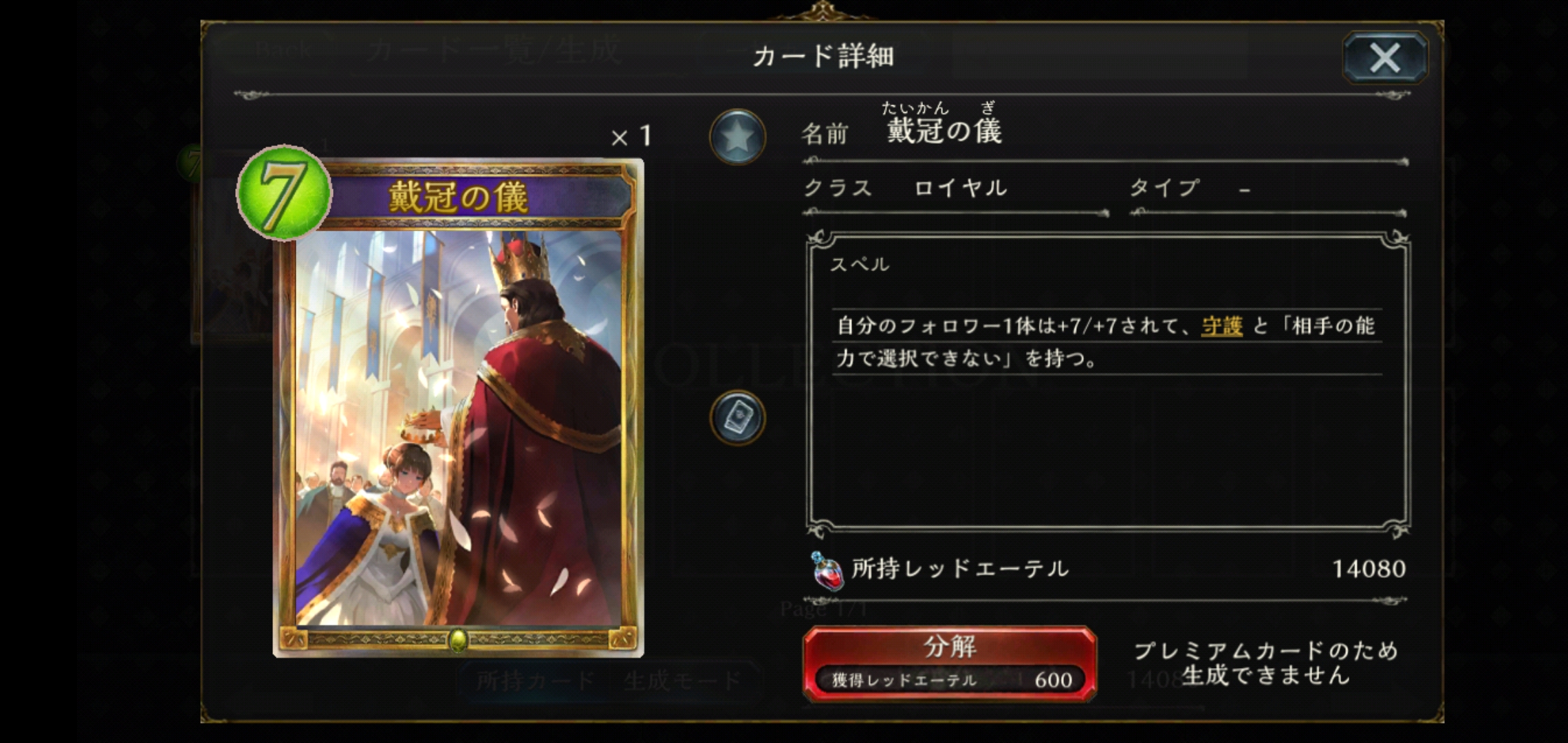Image resolution: width=1568 pixels, height=743 pixels.
Task: Switch to the dimmed 所持カード tab
Action: pyautogui.click(x=535, y=680)
